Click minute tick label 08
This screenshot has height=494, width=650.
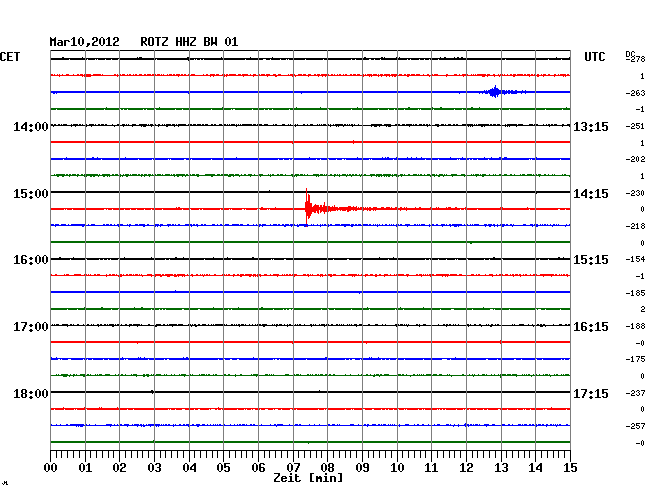pos(327,467)
